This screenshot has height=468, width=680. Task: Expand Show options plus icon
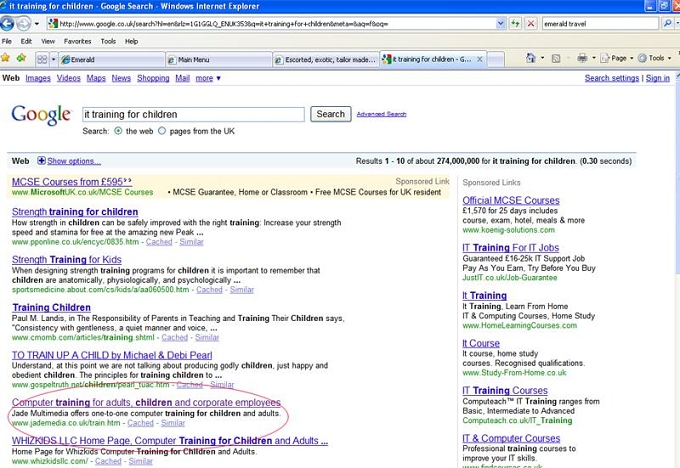41,161
